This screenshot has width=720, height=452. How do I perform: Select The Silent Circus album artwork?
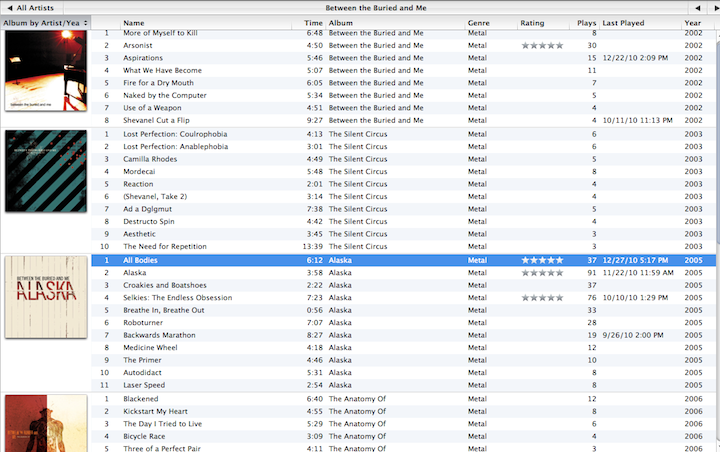point(46,171)
